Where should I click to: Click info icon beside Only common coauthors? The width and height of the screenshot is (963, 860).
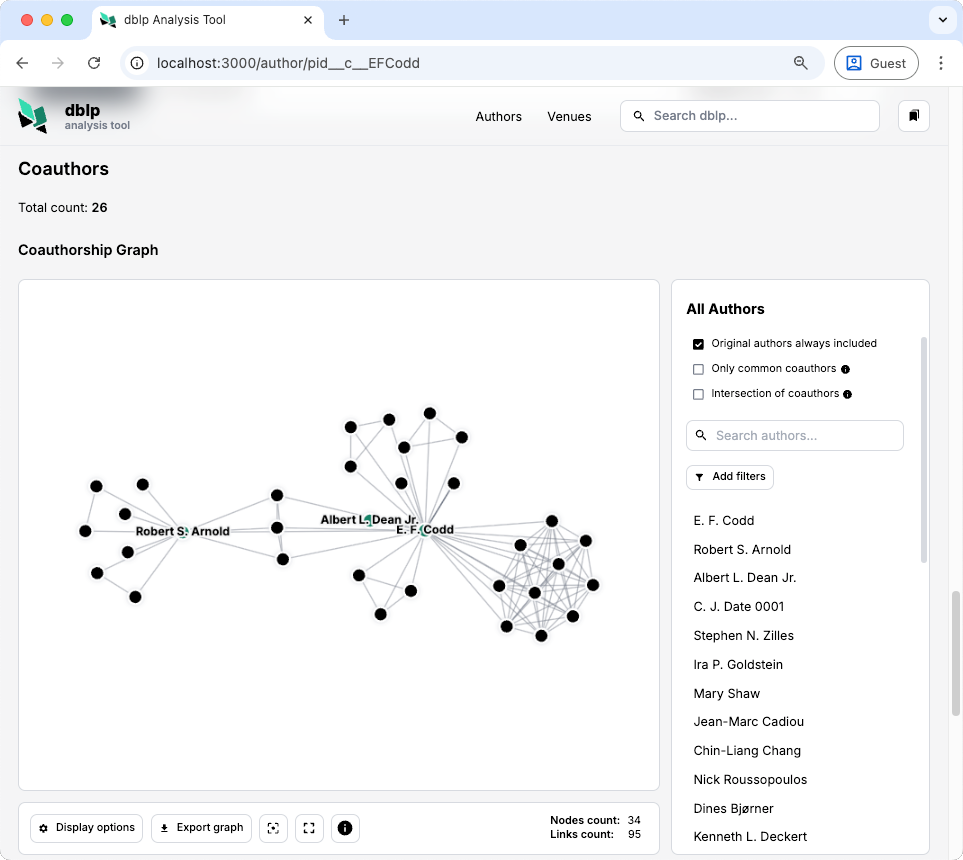tap(846, 369)
